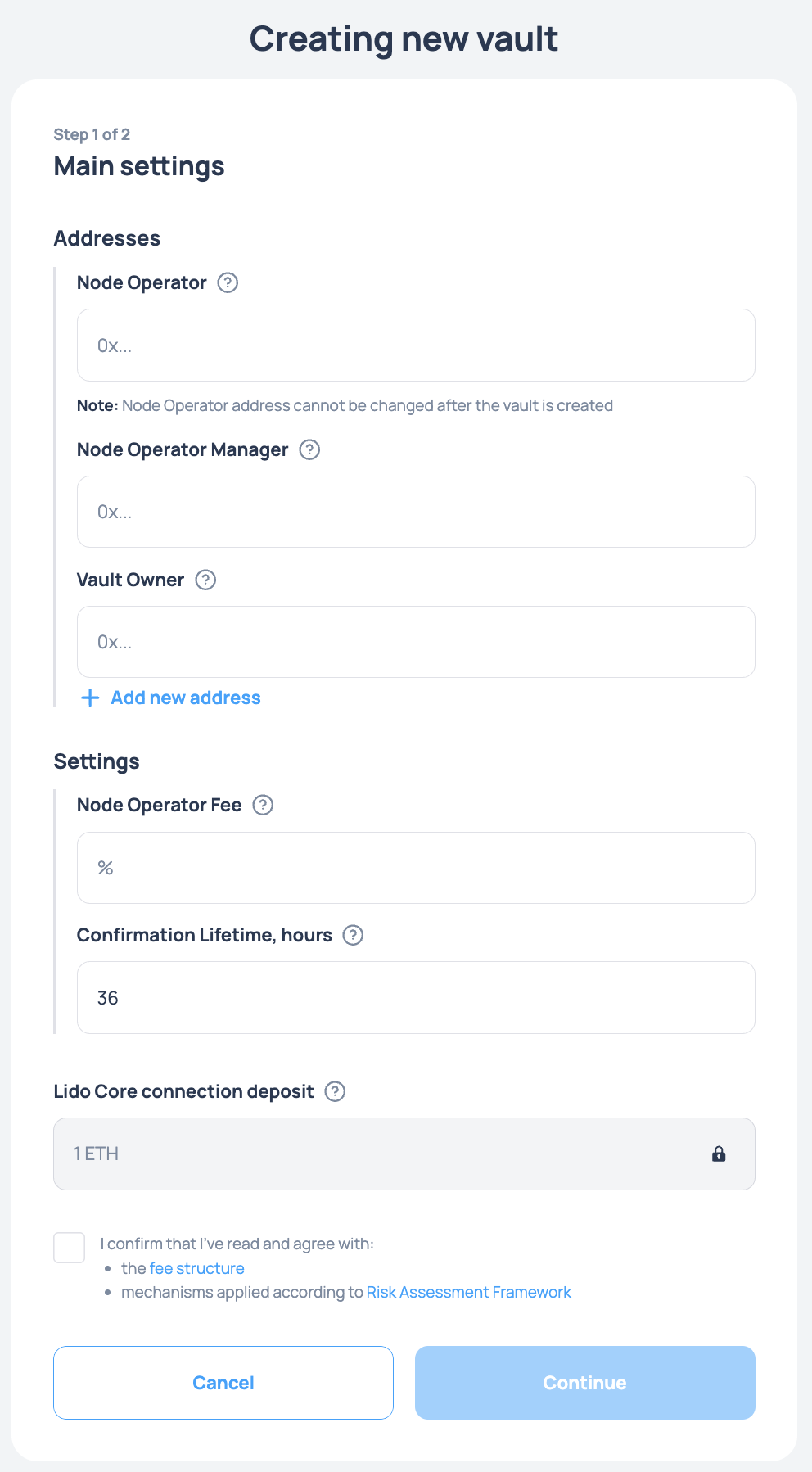Click the locked 1 ETH deposit field
The height and width of the screenshot is (1472, 812).
pyautogui.click(x=368, y=1154)
